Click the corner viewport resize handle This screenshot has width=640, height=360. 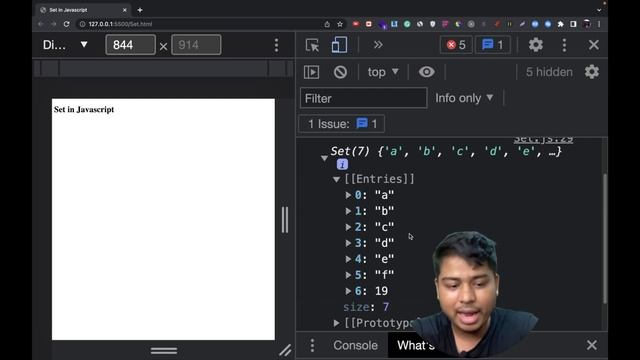pos(285,350)
